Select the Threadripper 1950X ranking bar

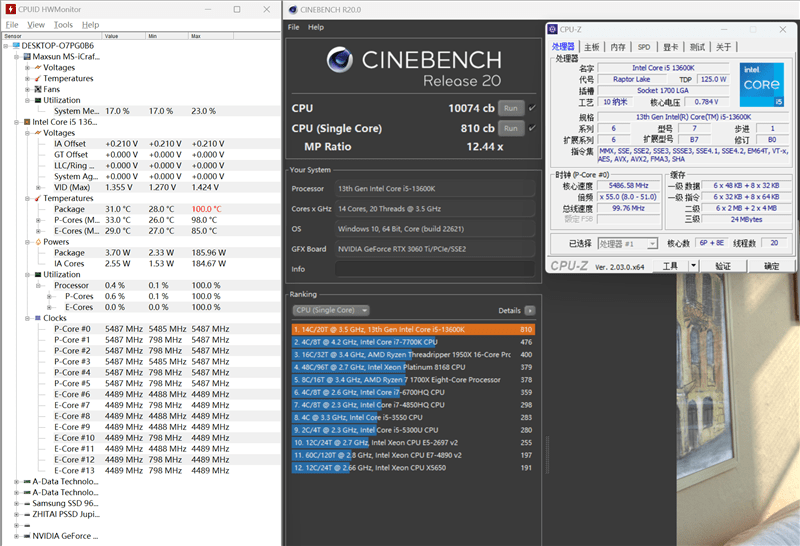pos(413,355)
